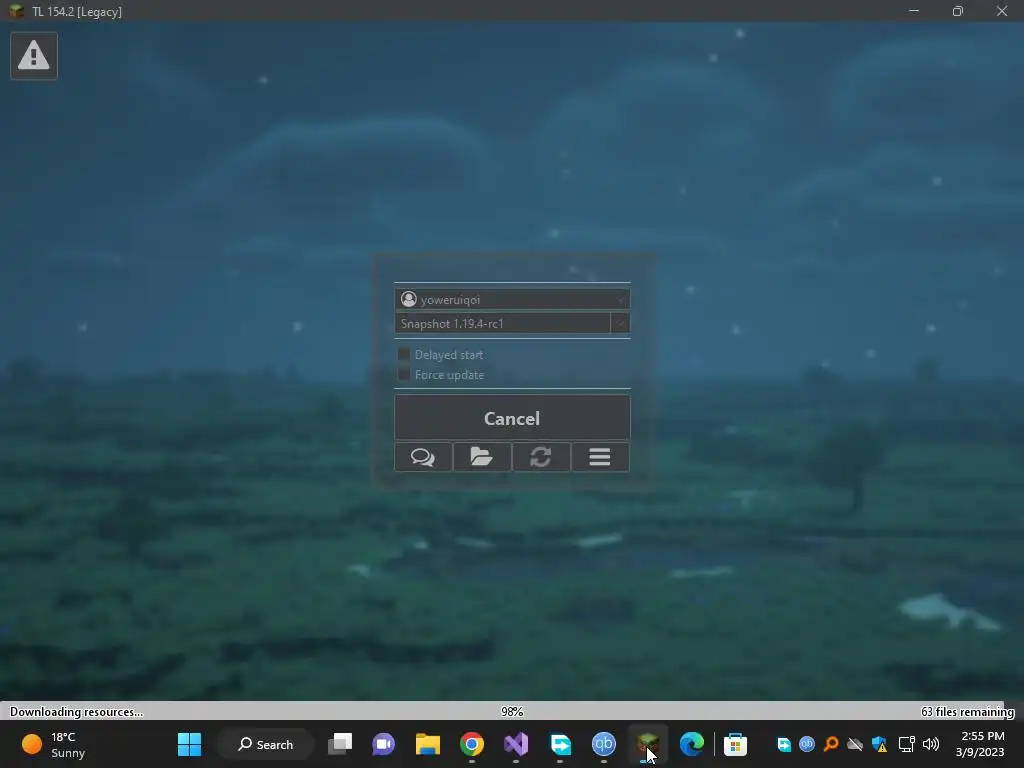Click the TL launcher icon in title bar

(16, 11)
